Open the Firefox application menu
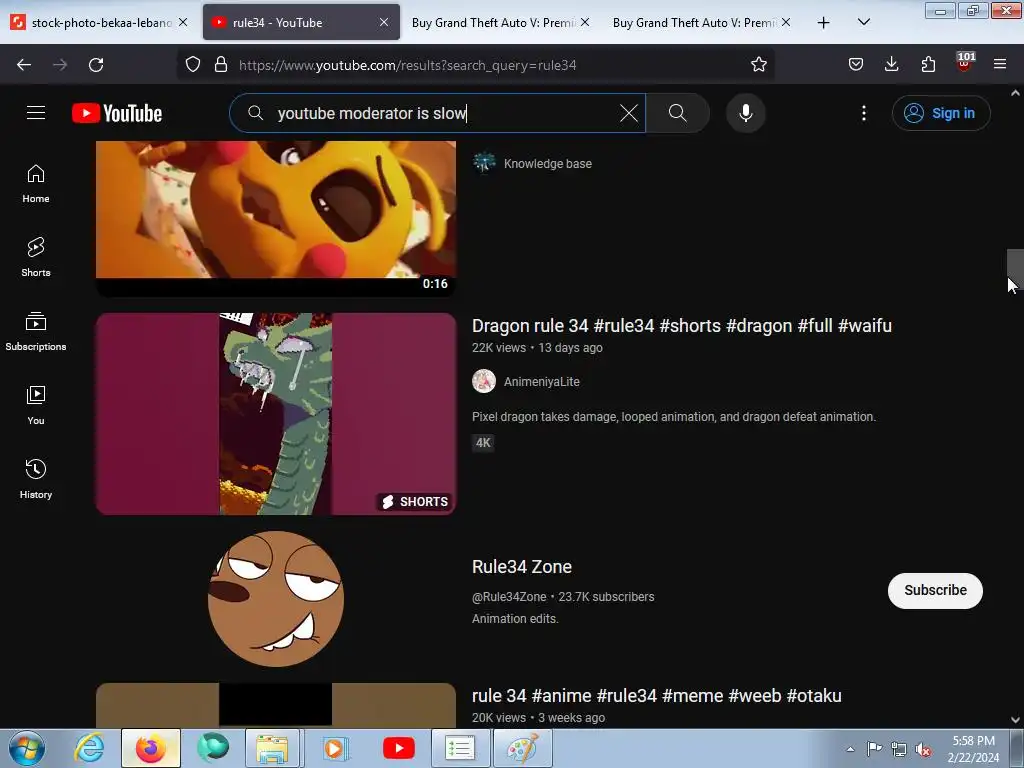The width and height of the screenshot is (1024, 768). pos(1000,65)
